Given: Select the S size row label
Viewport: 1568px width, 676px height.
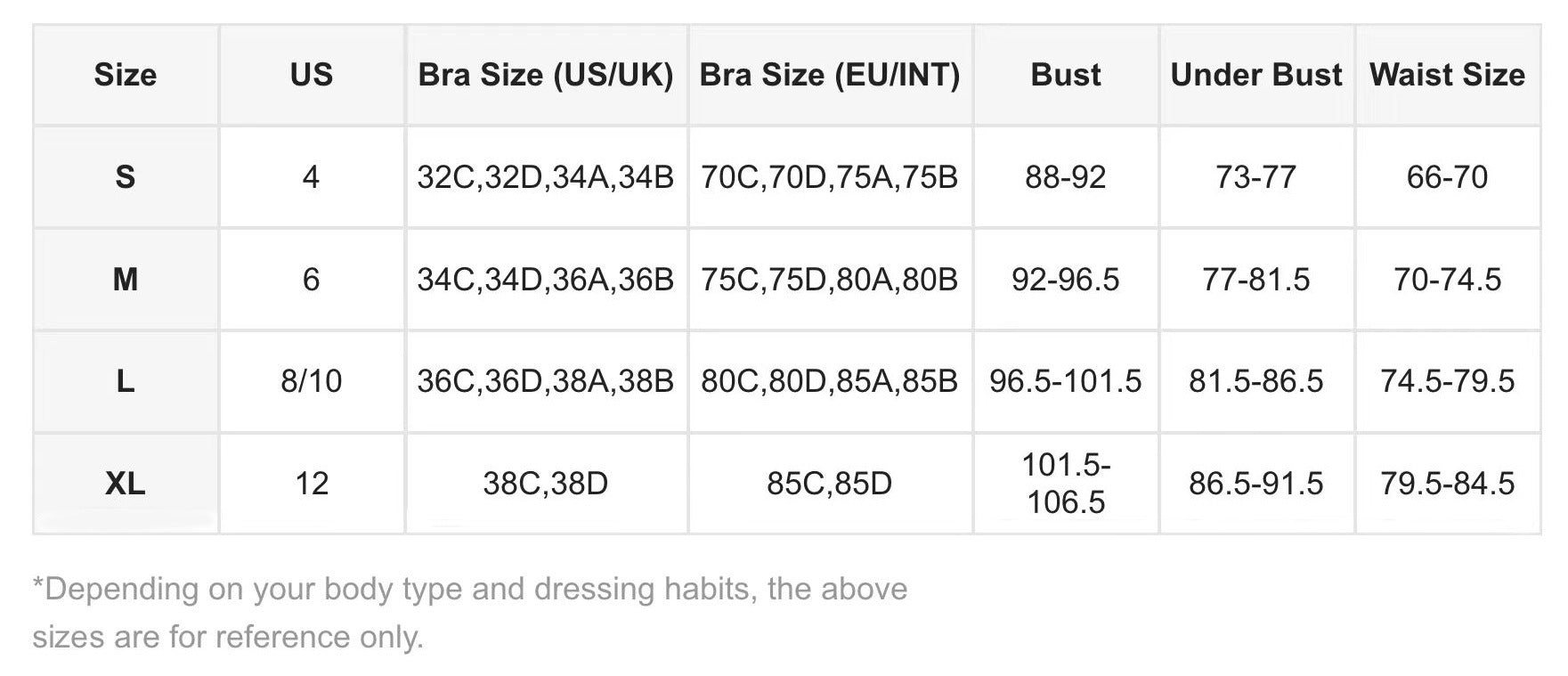Looking at the screenshot, I should [126, 177].
